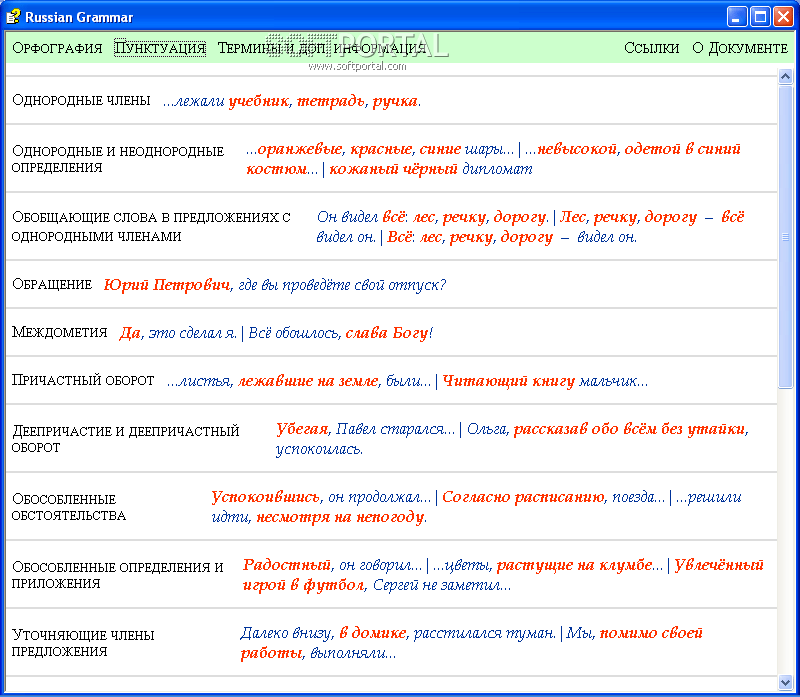The height and width of the screenshot is (697, 800).
Task: Click example 'Юрий Петрович'
Action: (167, 284)
